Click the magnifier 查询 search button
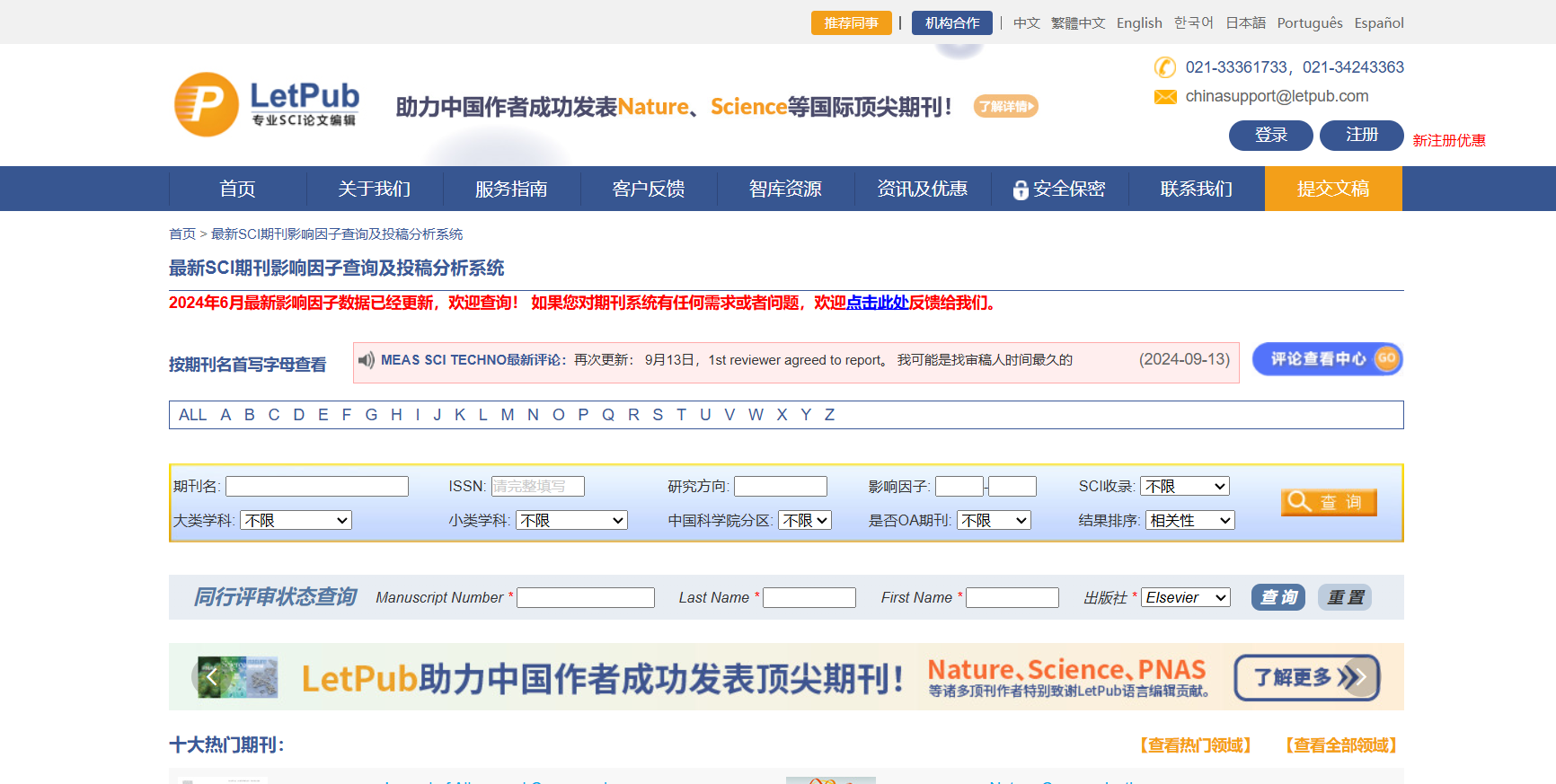Viewport: 1556px width, 784px height. point(1329,502)
